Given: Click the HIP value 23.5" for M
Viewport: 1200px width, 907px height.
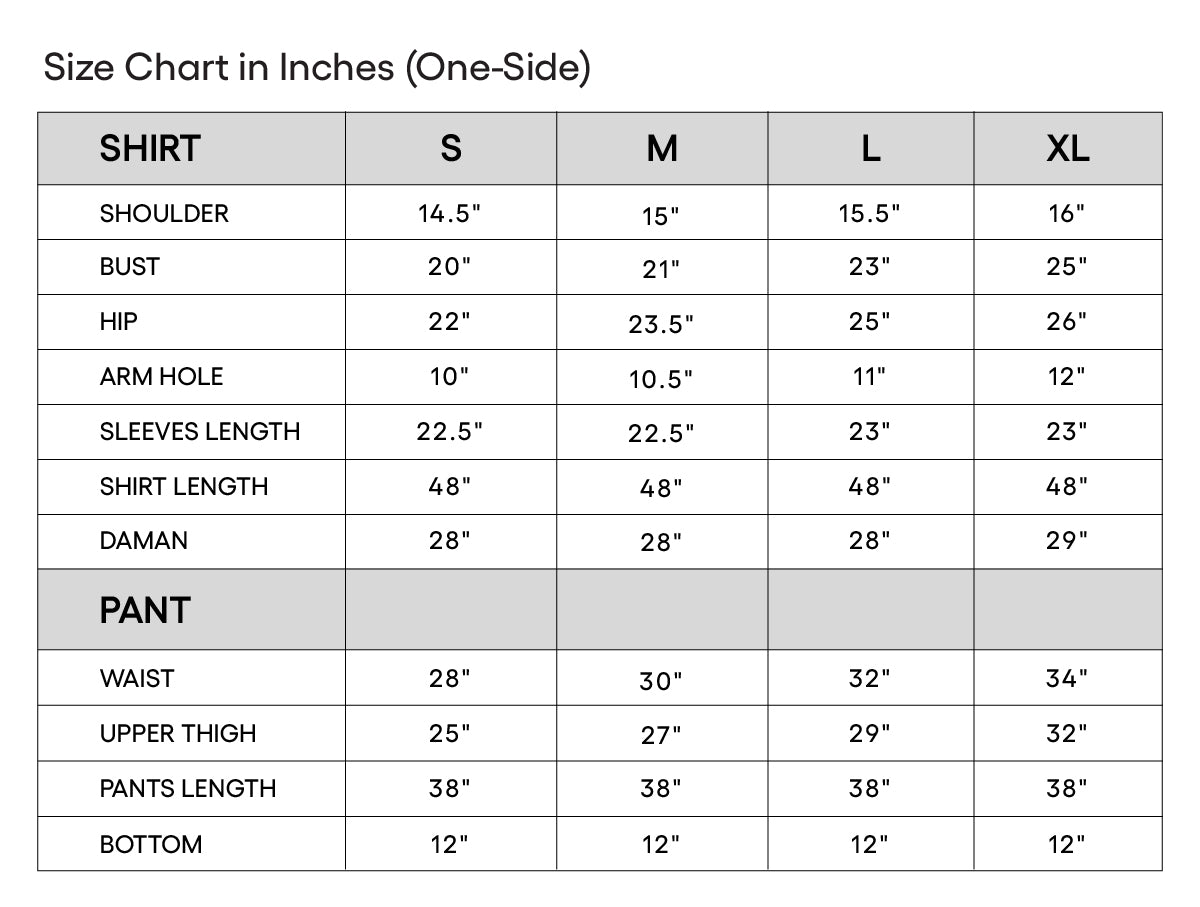Looking at the screenshot, I should [661, 325].
